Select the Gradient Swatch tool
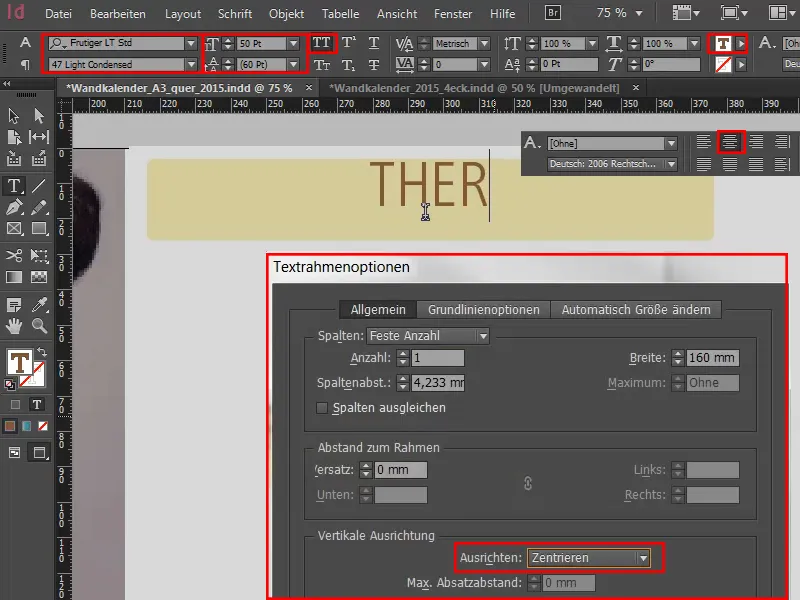Viewport: 800px width, 600px height. pos(14,277)
